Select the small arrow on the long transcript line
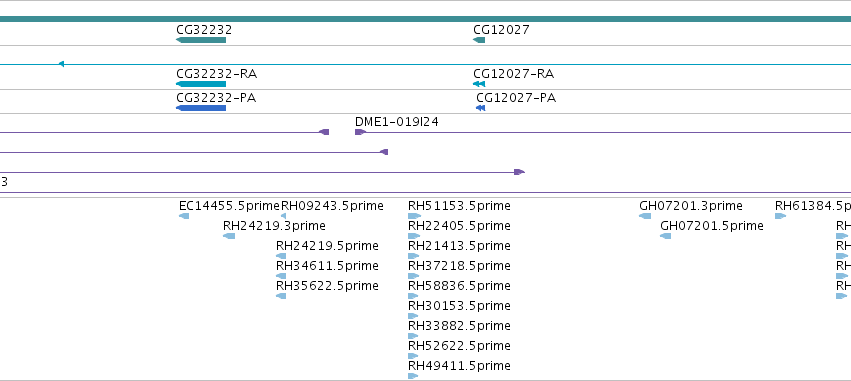This screenshot has width=851, height=381. point(61,64)
